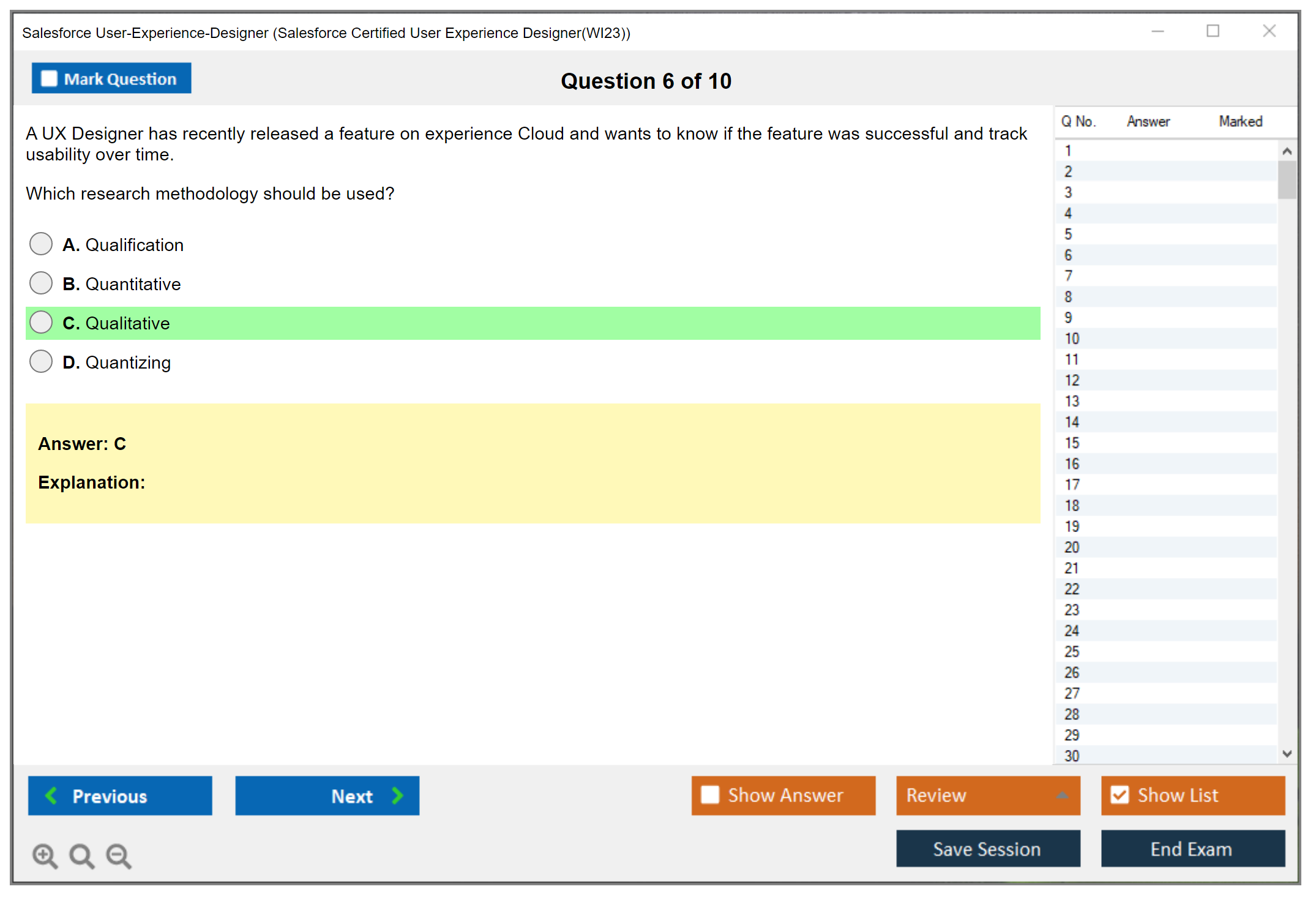Viewport: 1316px width, 900px height.
Task: Click the reset zoom magnifier icon
Action: (x=81, y=855)
